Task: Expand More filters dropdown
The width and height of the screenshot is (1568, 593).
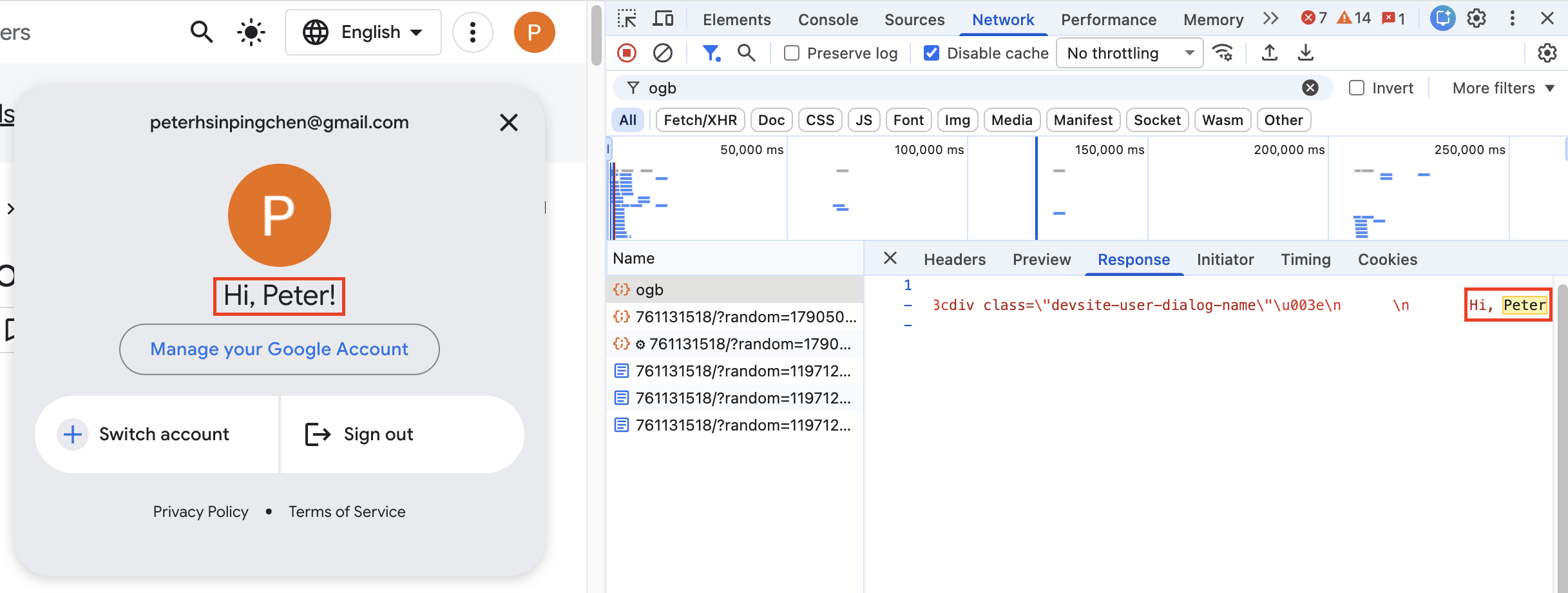Action: click(x=1503, y=88)
